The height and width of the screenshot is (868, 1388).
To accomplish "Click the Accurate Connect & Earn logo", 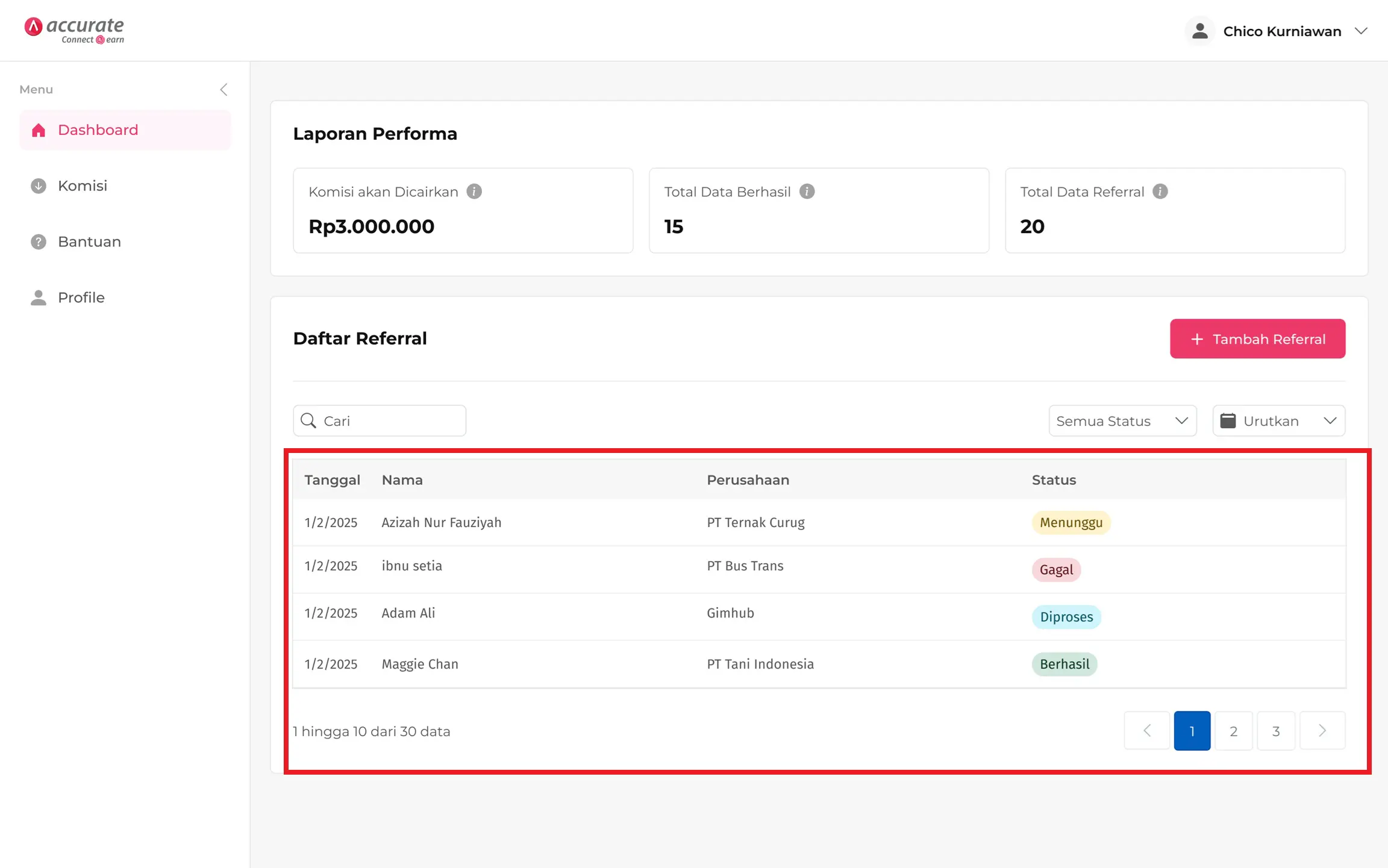I will pyautogui.click(x=74, y=30).
